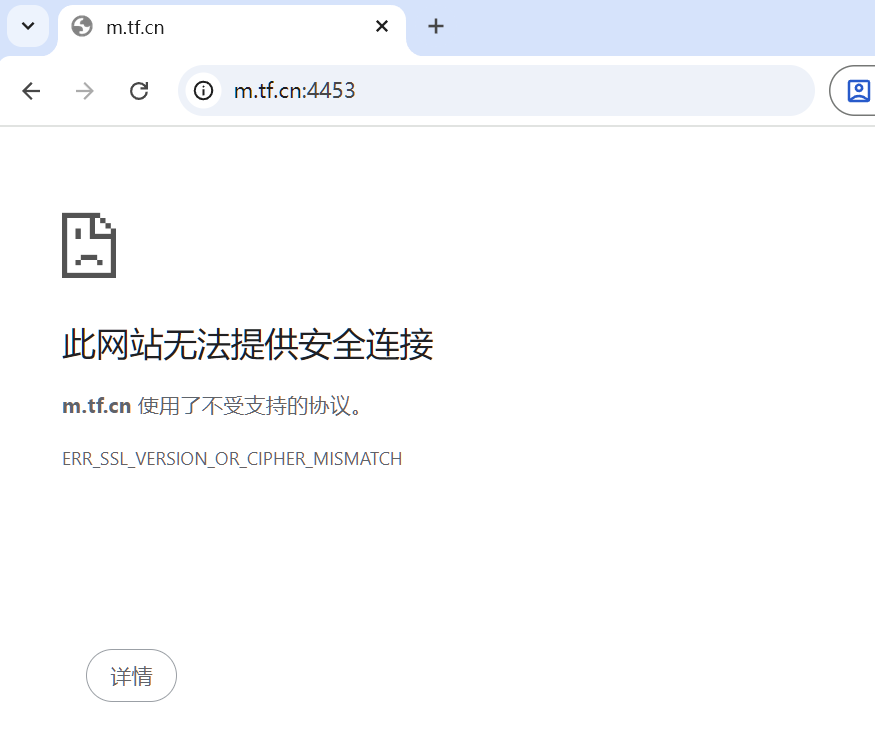Click the heading 此网站无法提供安全连接
Screen dimensions: 875x729
(x=248, y=344)
